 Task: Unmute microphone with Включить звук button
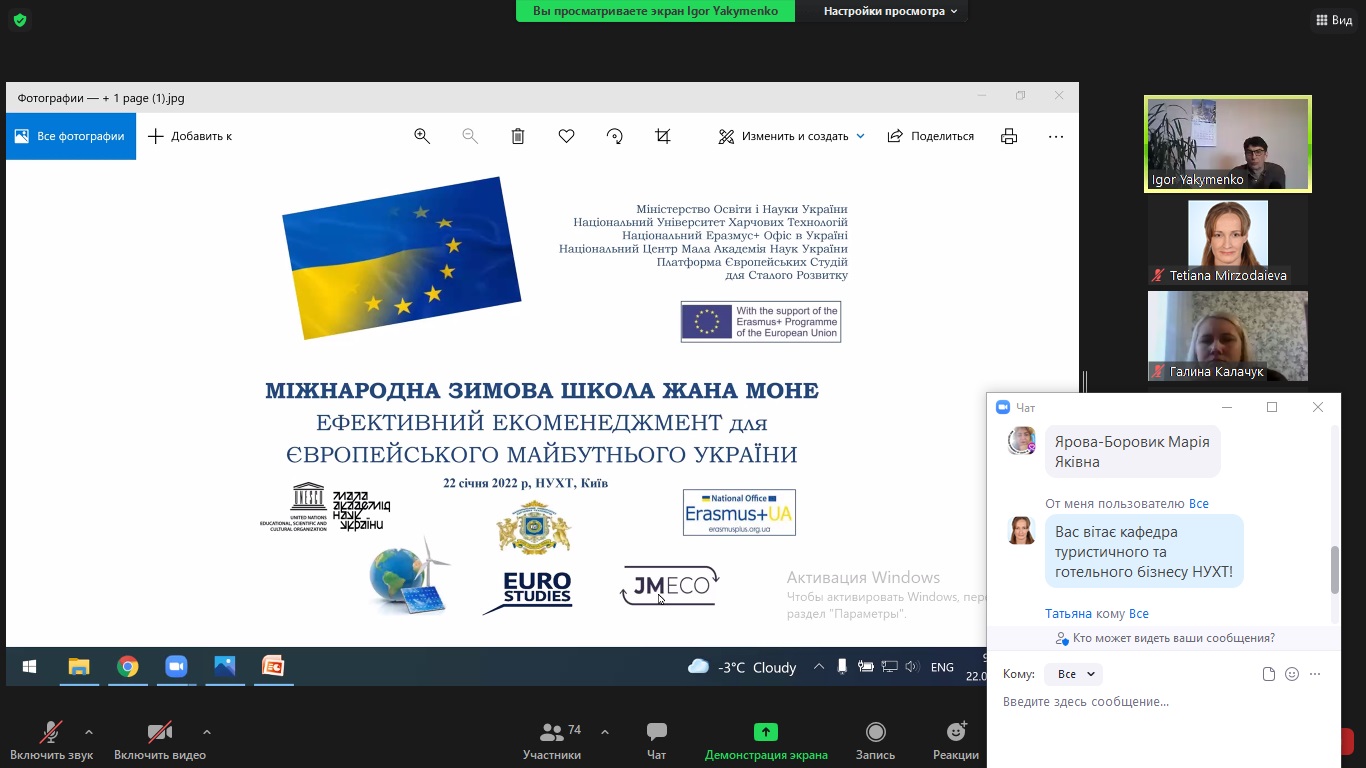[51, 741]
